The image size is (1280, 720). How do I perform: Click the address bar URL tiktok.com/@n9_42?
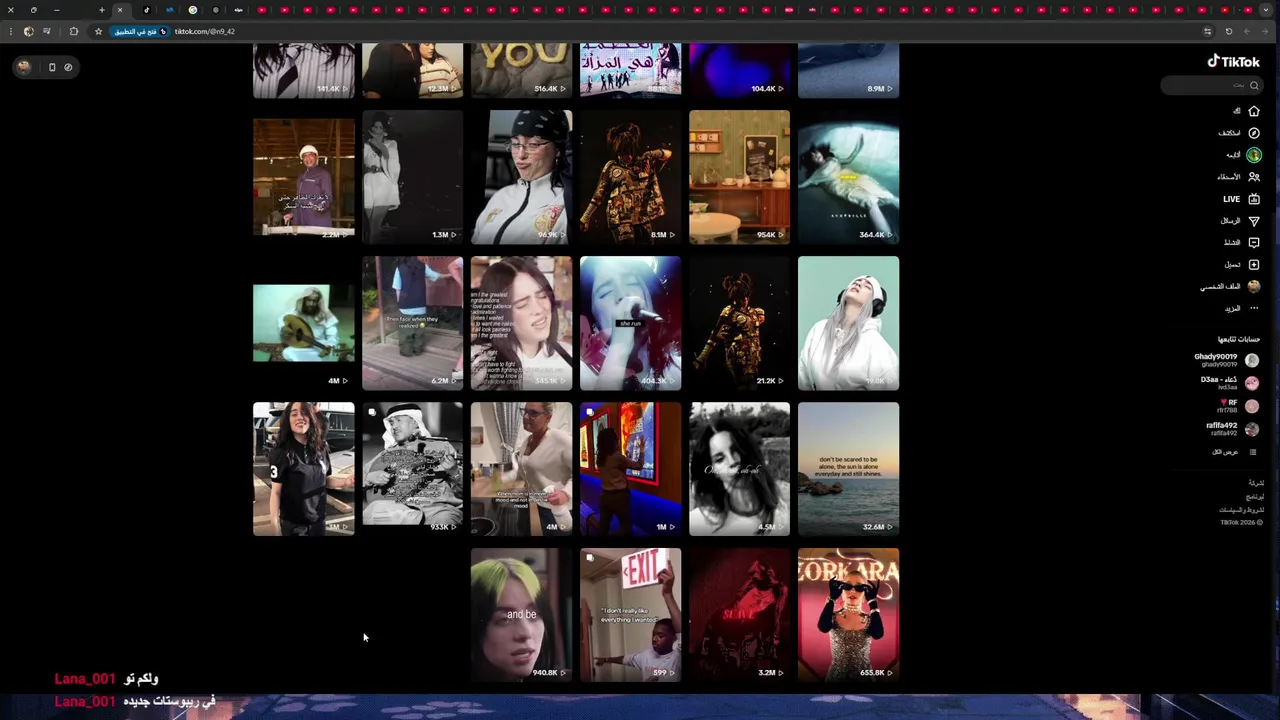(x=205, y=31)
